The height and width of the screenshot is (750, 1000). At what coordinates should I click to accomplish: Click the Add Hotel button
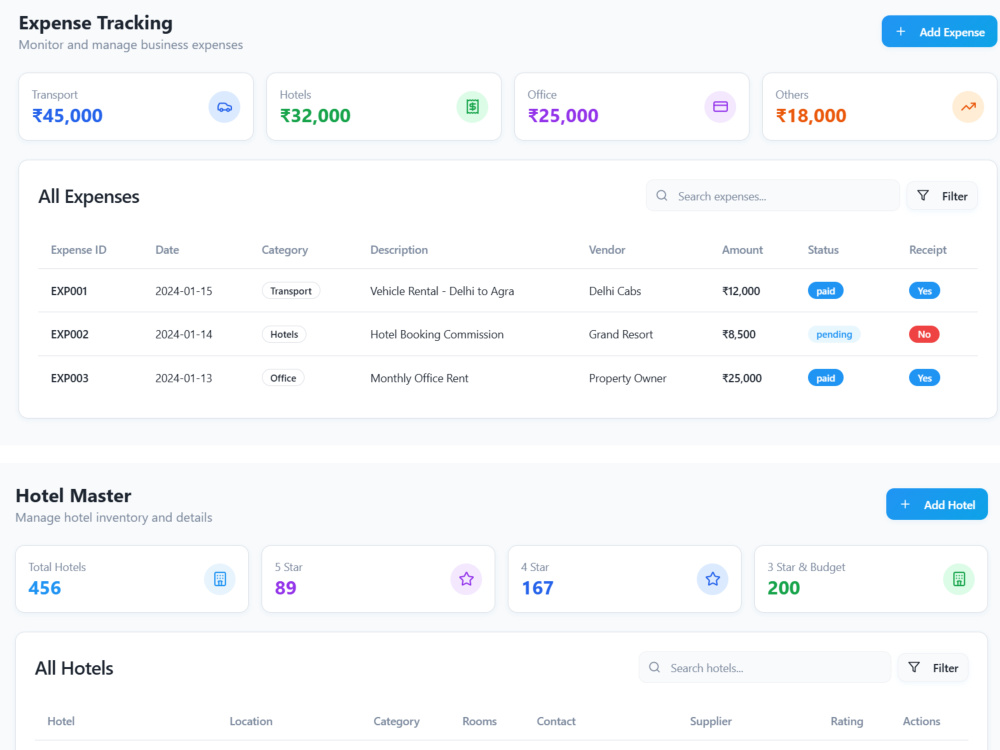tap(937, 504)
